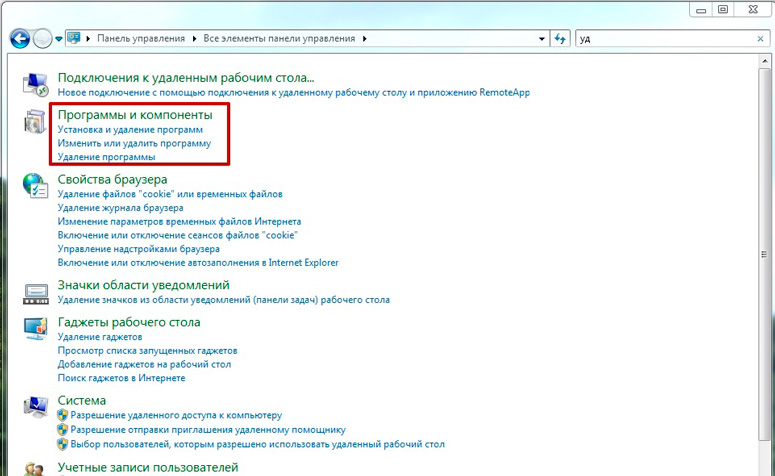Focus the search box containing 'уд'

point(665,39)
